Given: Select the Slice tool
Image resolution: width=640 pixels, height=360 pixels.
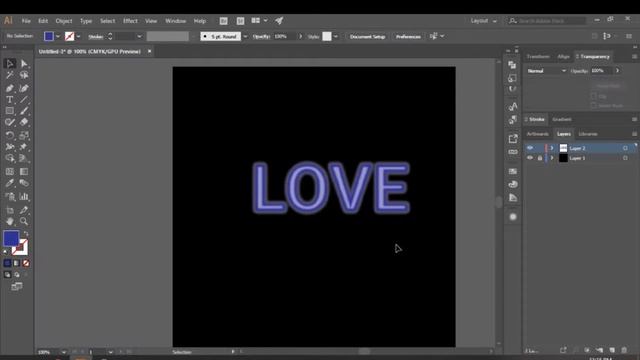Looking at the screenshot, I should pos(24,210).
